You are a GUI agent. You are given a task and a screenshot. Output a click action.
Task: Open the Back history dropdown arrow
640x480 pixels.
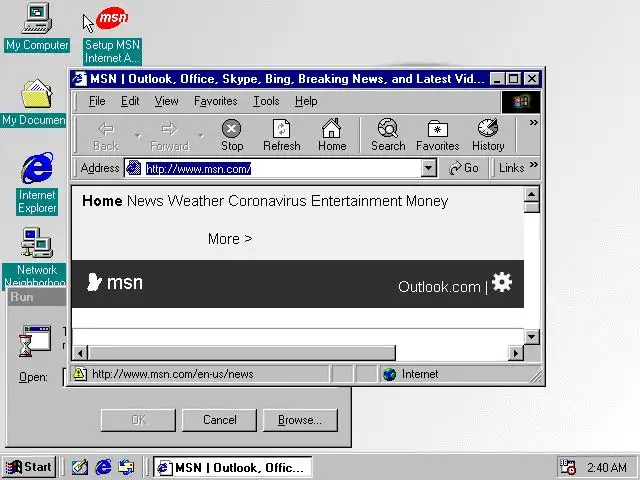[x=138, y=136]
